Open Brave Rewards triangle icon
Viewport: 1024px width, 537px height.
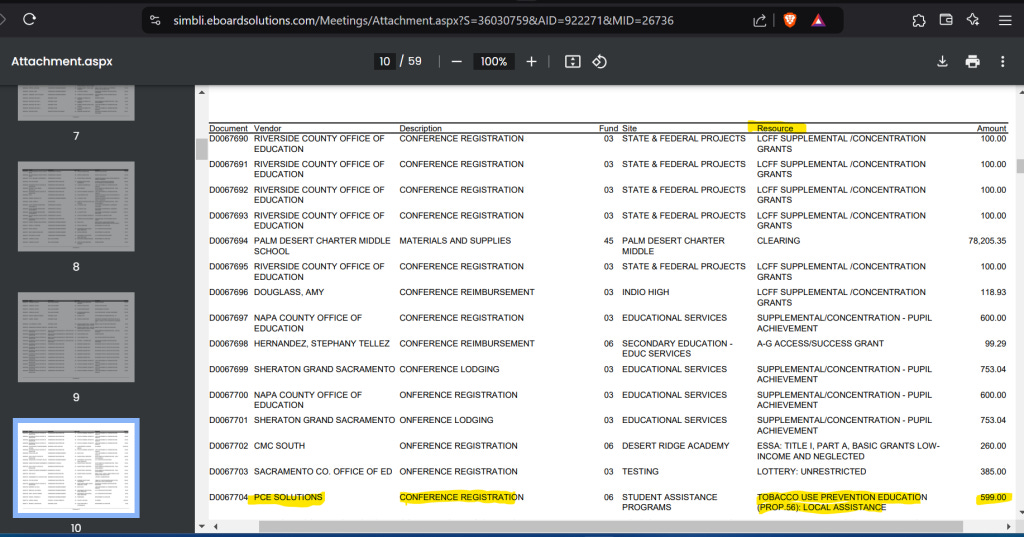818,20
